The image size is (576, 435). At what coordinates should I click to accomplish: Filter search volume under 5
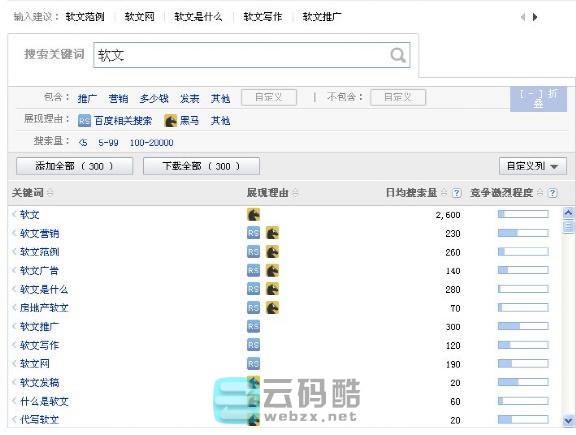tap(83, 143)
